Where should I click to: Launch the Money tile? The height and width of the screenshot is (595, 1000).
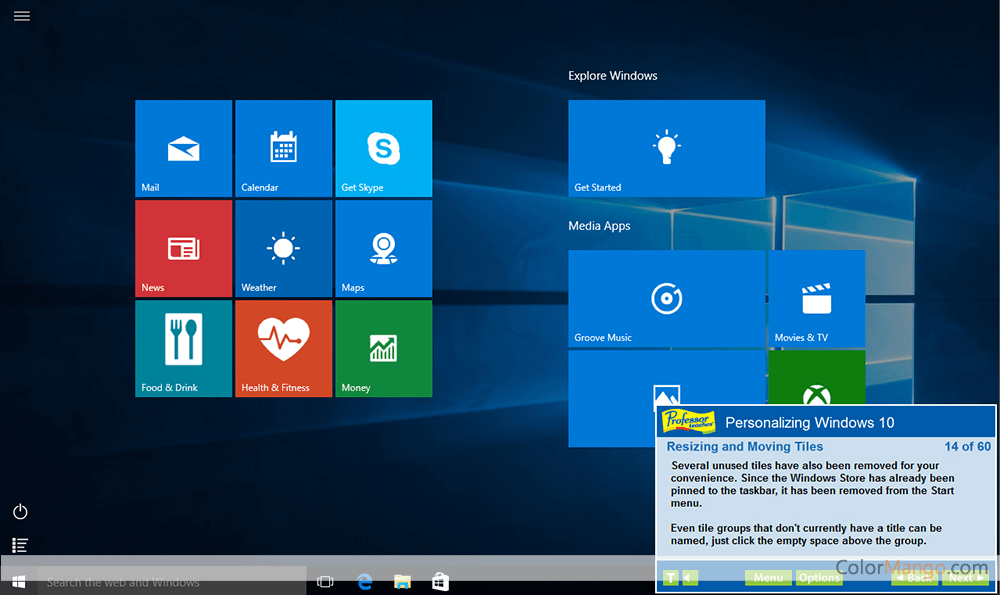[384, 348]
